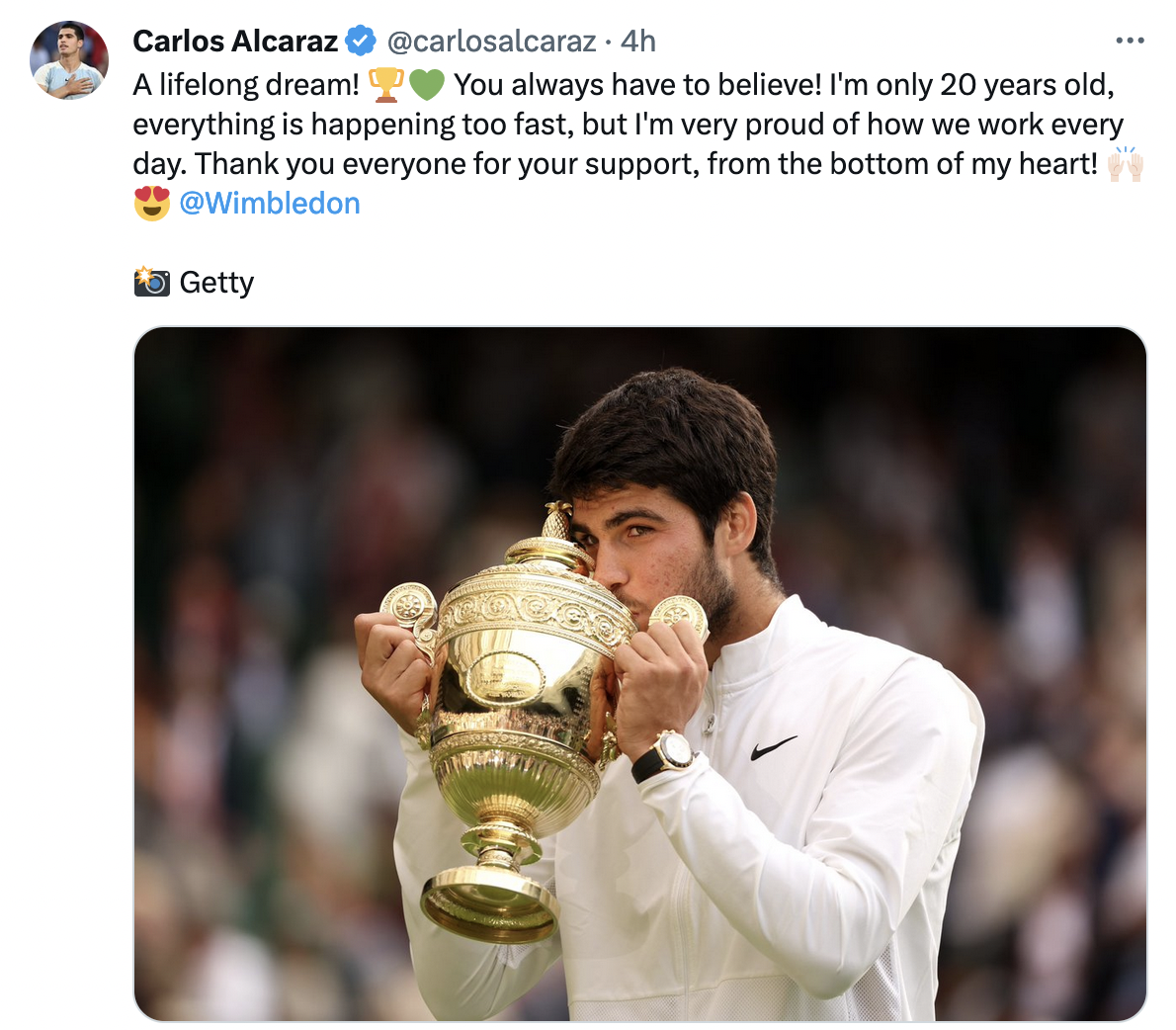Open the attached trophy photo

pos(639,674)
